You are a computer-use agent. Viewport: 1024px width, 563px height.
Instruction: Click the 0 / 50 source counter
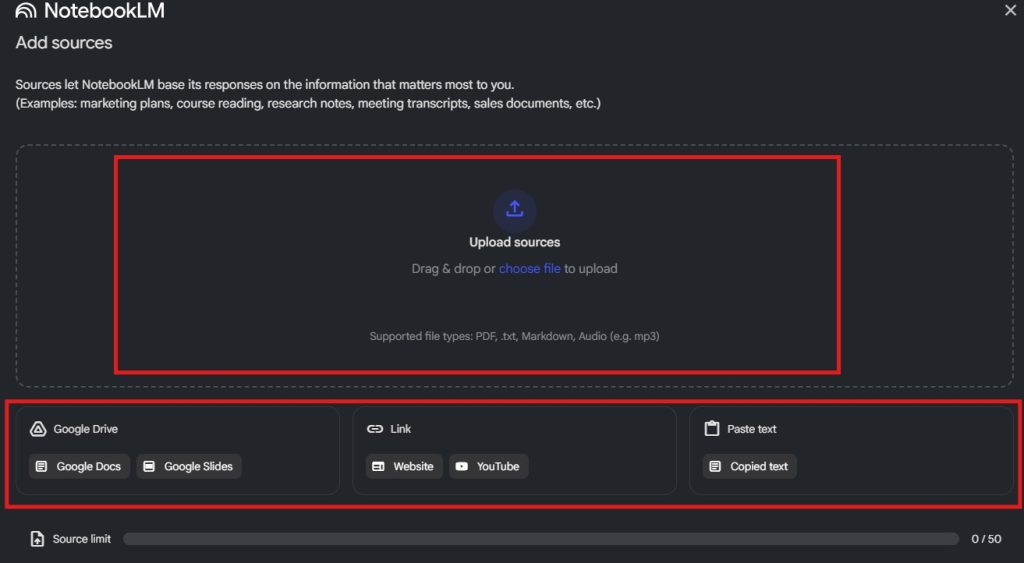985,539
